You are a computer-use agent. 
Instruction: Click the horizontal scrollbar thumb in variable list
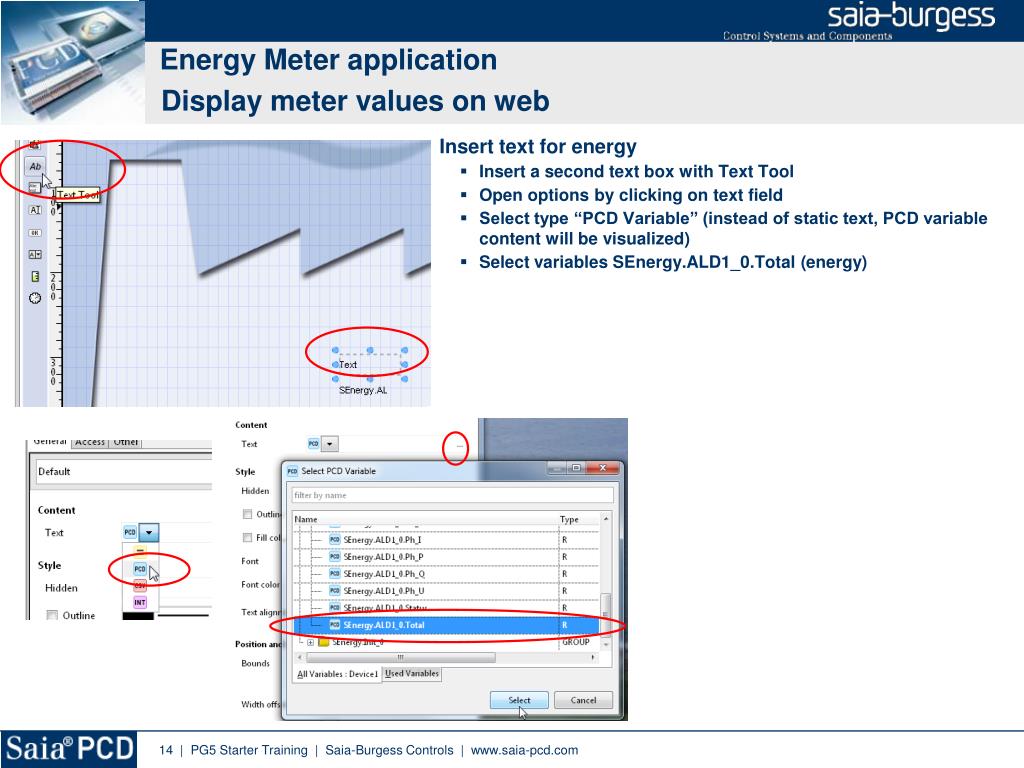(x=400, y=657)
